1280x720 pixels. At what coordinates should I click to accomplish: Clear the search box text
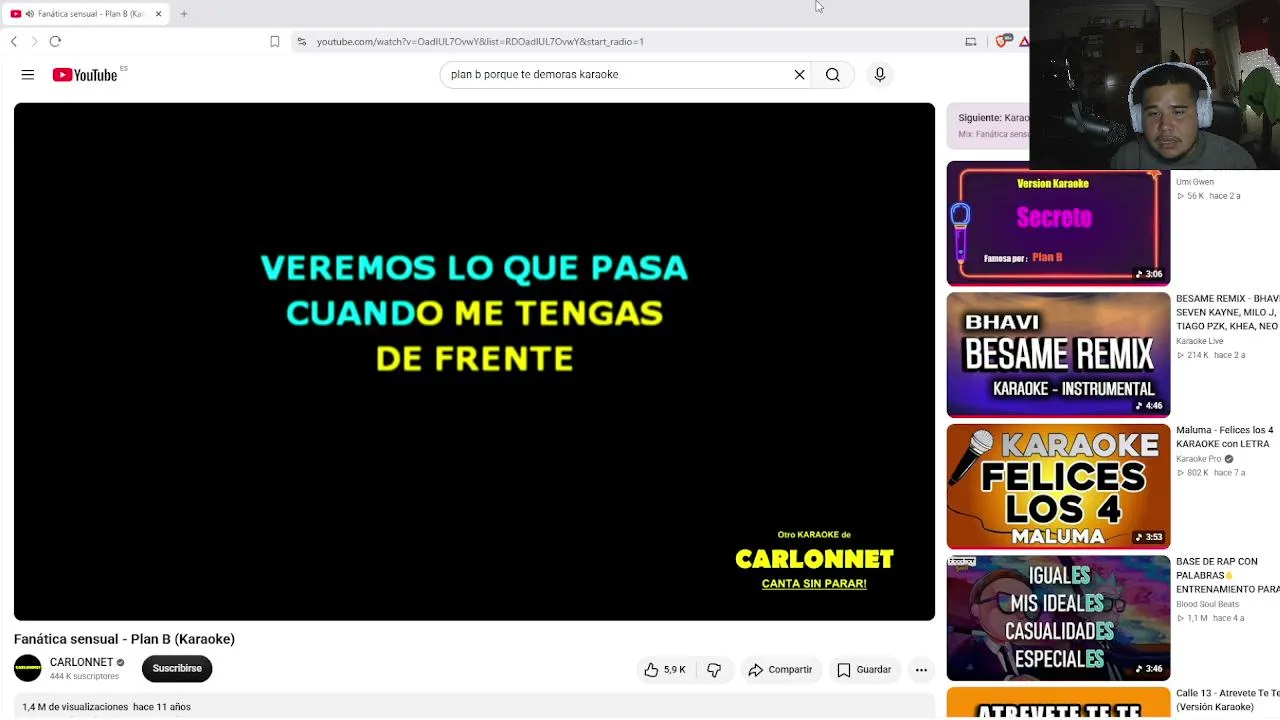799,75
